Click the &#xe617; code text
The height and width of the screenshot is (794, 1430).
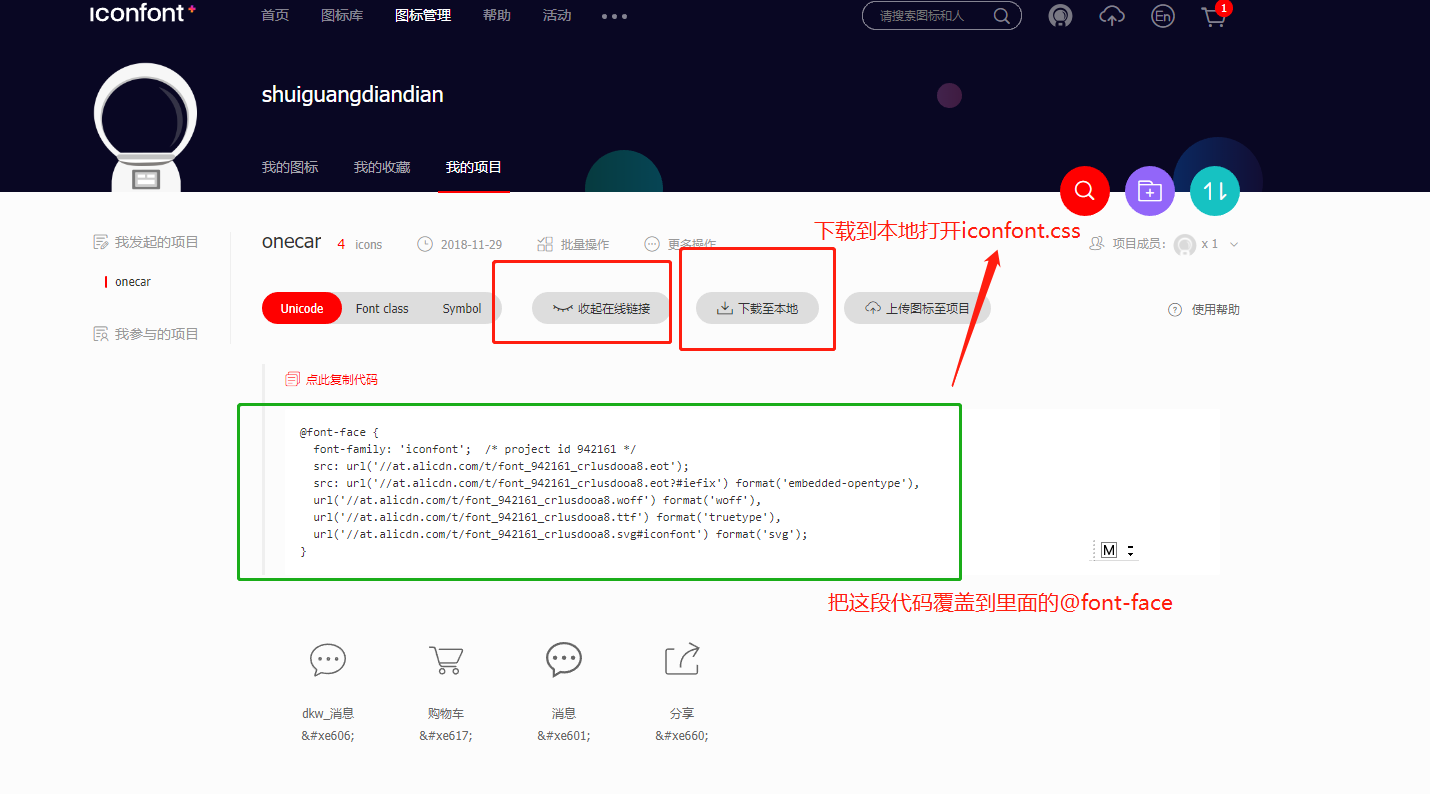point(446,735)
